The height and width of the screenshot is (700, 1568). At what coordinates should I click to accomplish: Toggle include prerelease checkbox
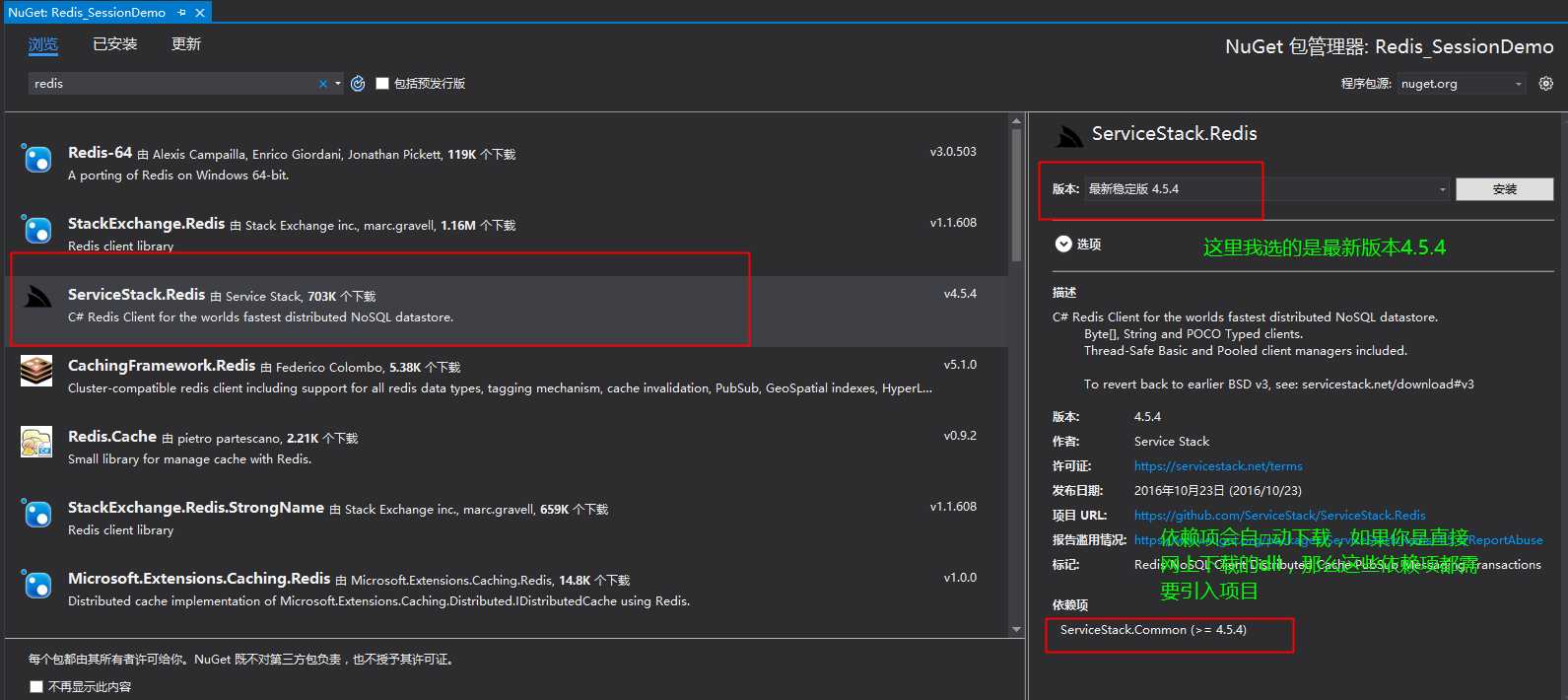point(382,84)
